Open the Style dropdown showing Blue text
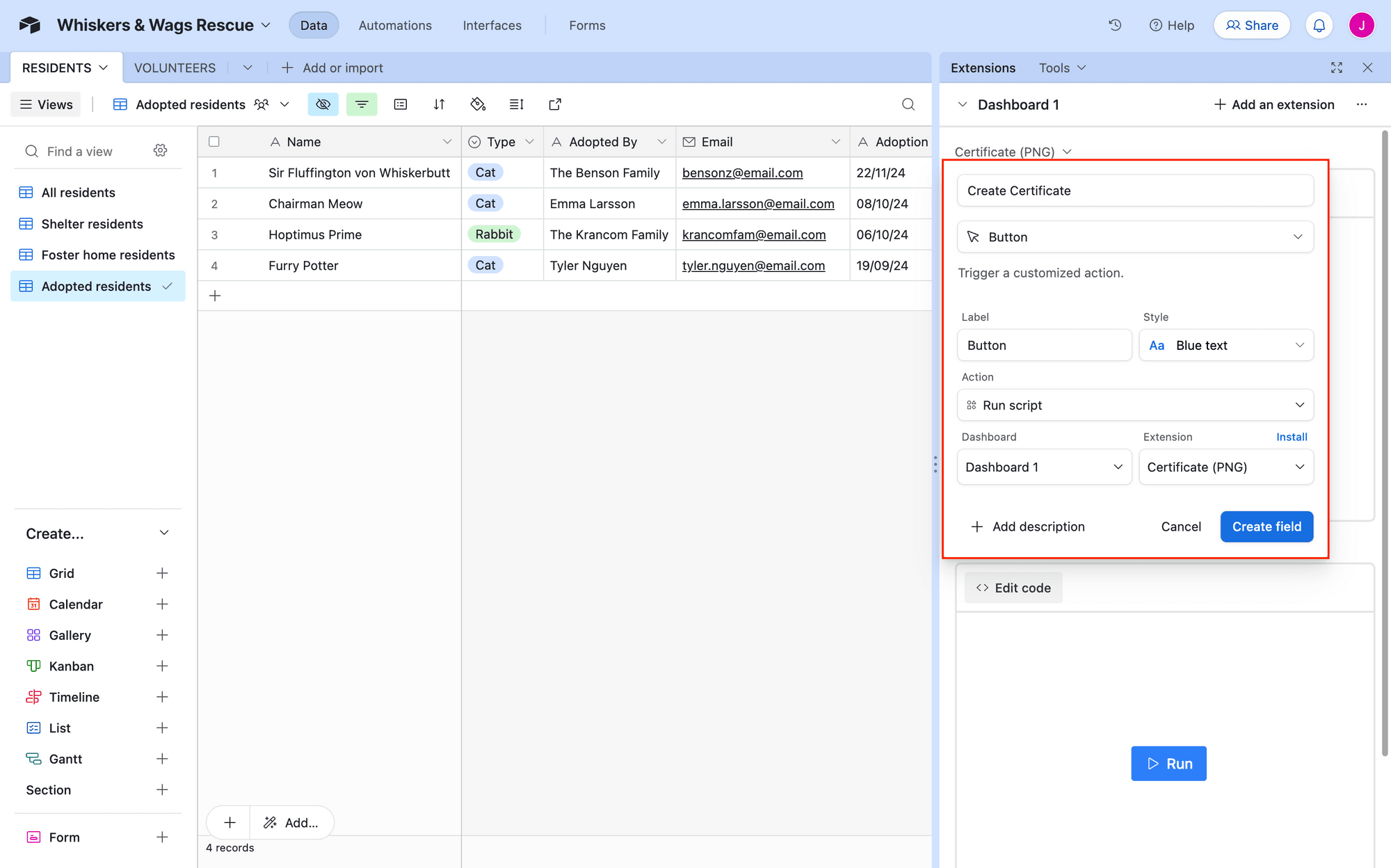This screenshot has width=1391, height=868. [x=1226, y=345]
